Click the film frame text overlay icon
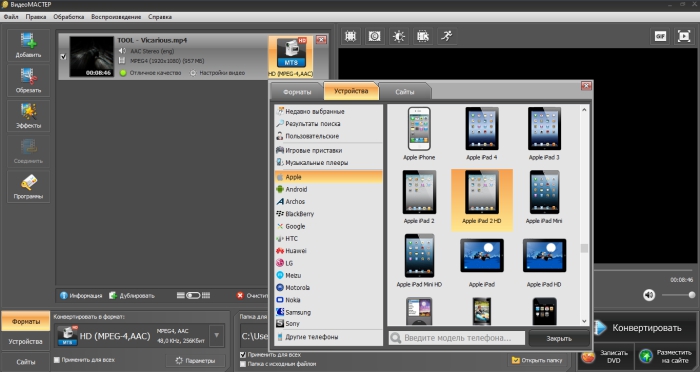This screenshot has height=372, width=700. click(423, 36)
